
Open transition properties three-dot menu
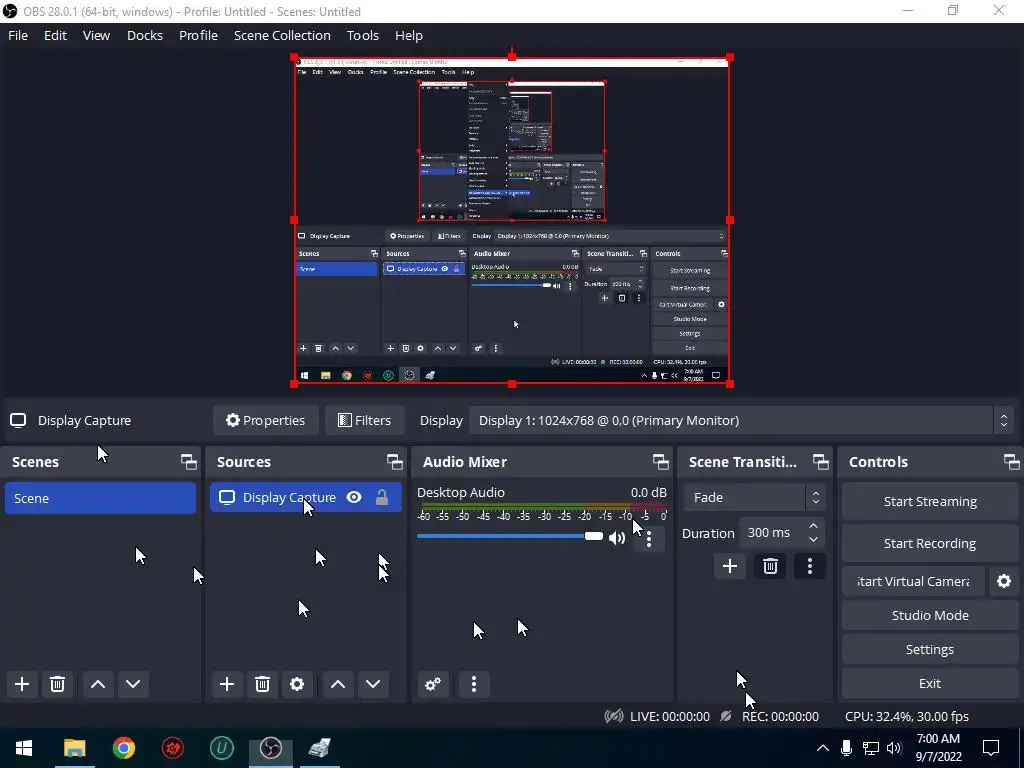click(810, 566)
